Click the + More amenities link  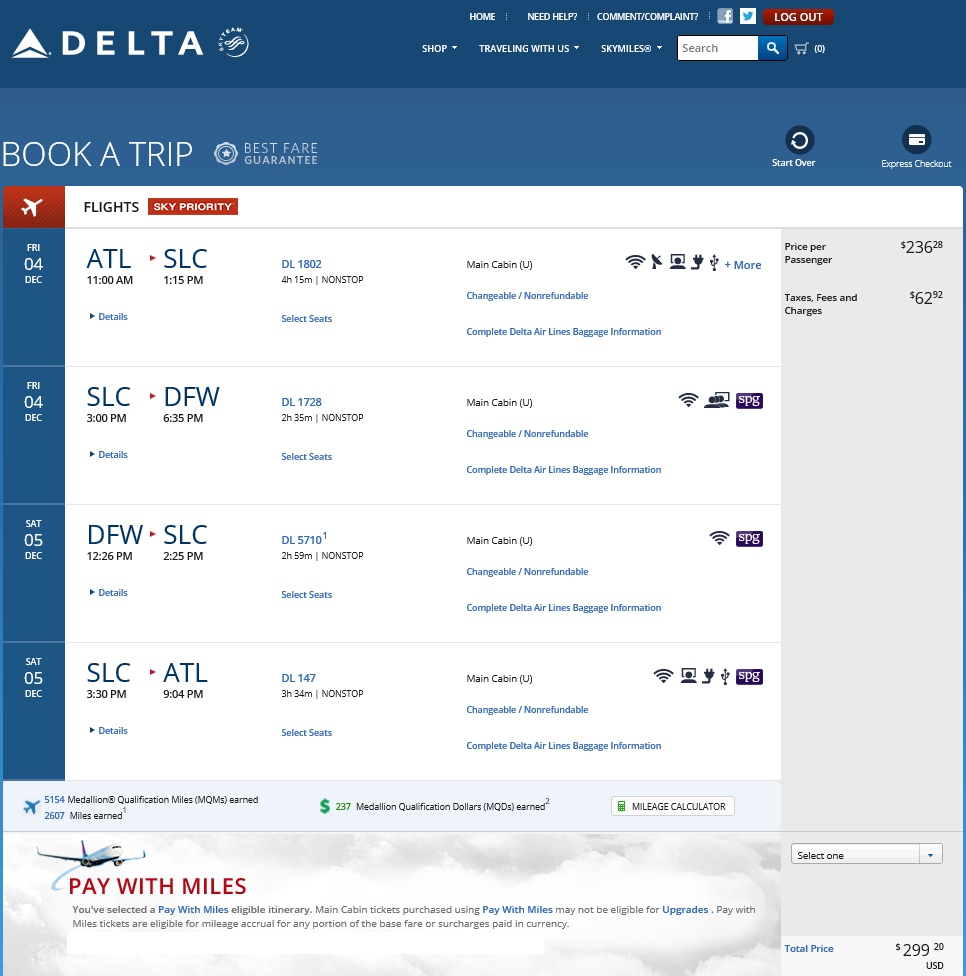click(x=743, y=265)
